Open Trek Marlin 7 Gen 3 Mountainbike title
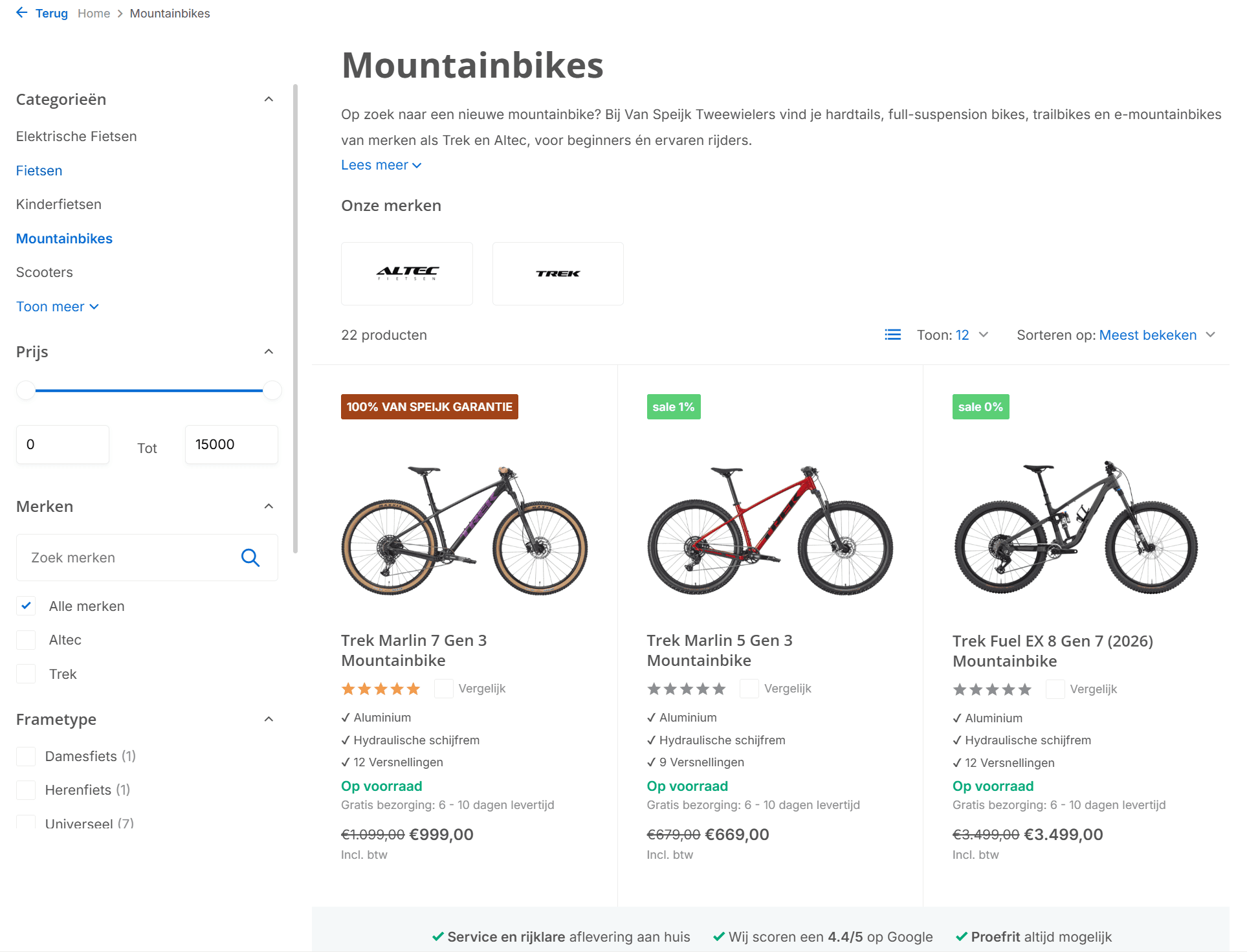The image size is (1247, 952). (x=414, y=650)
